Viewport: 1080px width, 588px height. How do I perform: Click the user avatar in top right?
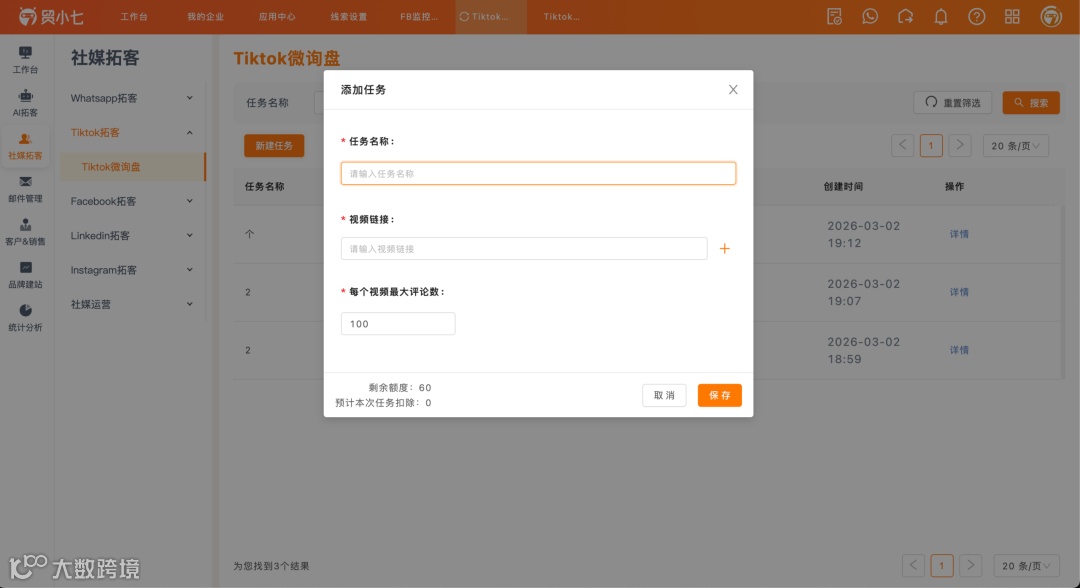coord(1051,17)
